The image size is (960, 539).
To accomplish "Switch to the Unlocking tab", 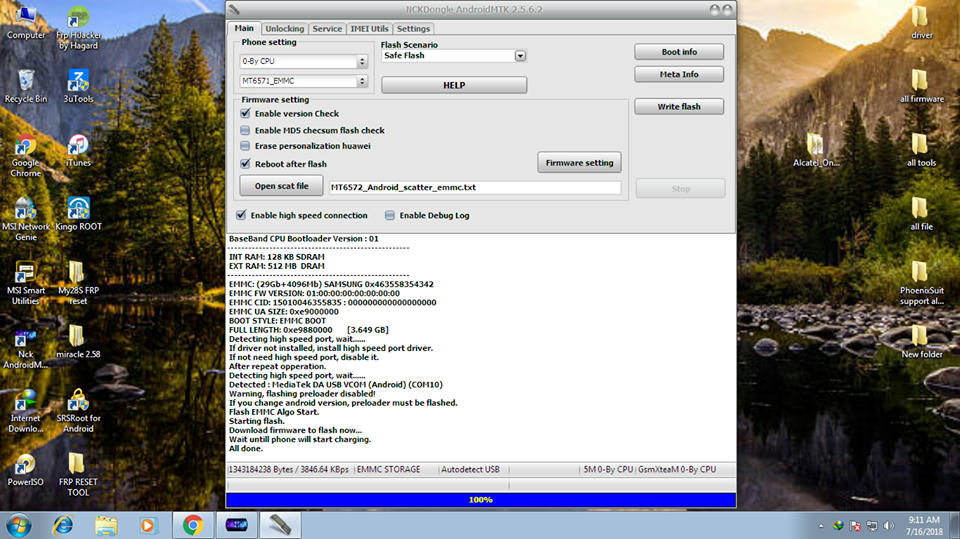I will 285,29.
